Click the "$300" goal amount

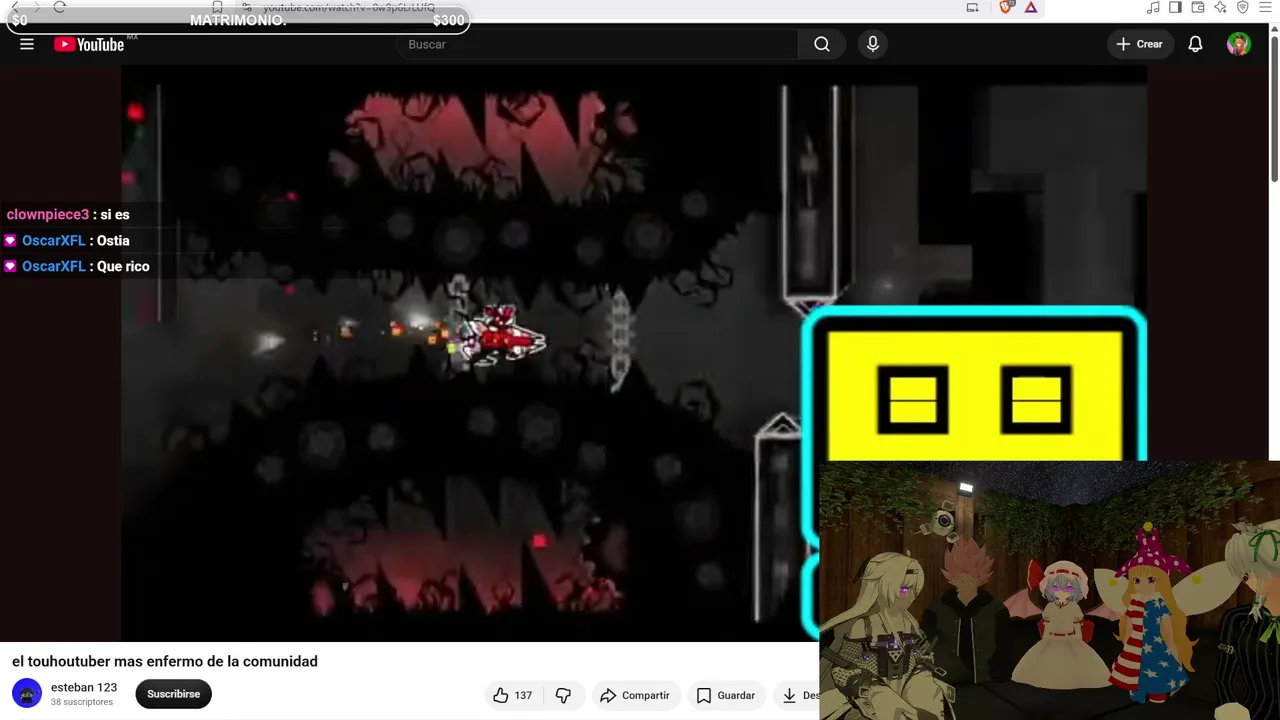click(x=449, y=20)
